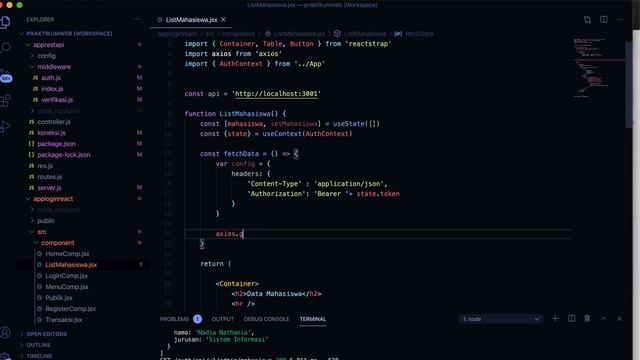Open RegisterComp.jsx file

pos(70,309)
